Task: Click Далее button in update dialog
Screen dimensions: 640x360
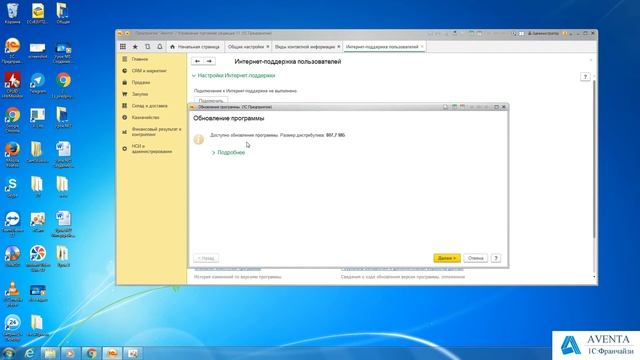Action: 447,258
